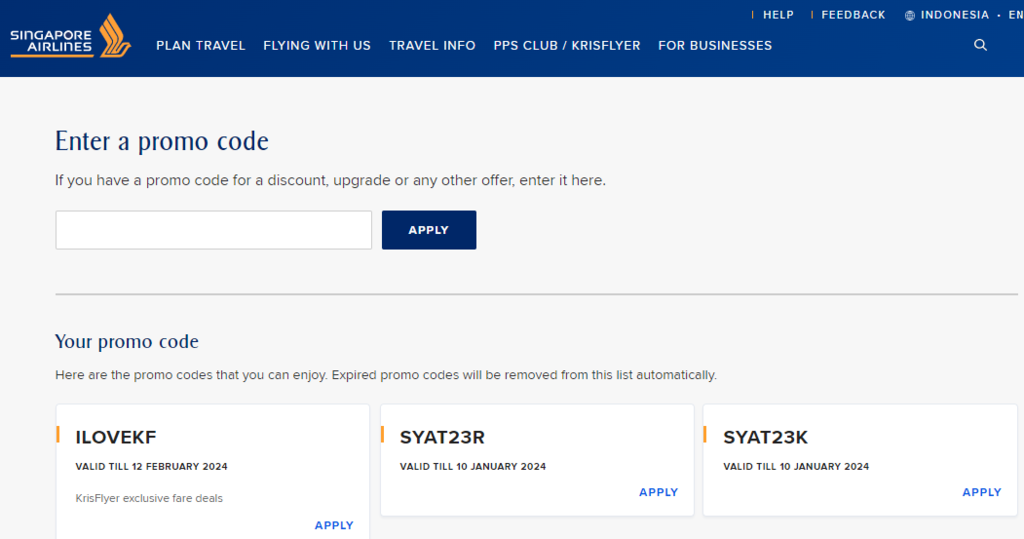Click the Feedback link
Viewport: 1024px width, 539px height.
[853, 15]
